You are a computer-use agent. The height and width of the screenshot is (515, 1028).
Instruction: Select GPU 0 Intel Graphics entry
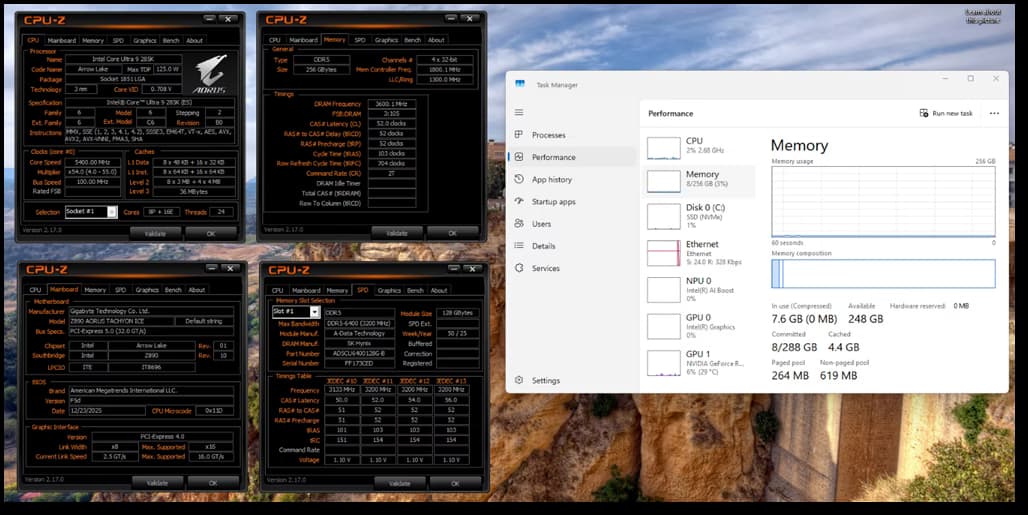(x=699, y=326)
